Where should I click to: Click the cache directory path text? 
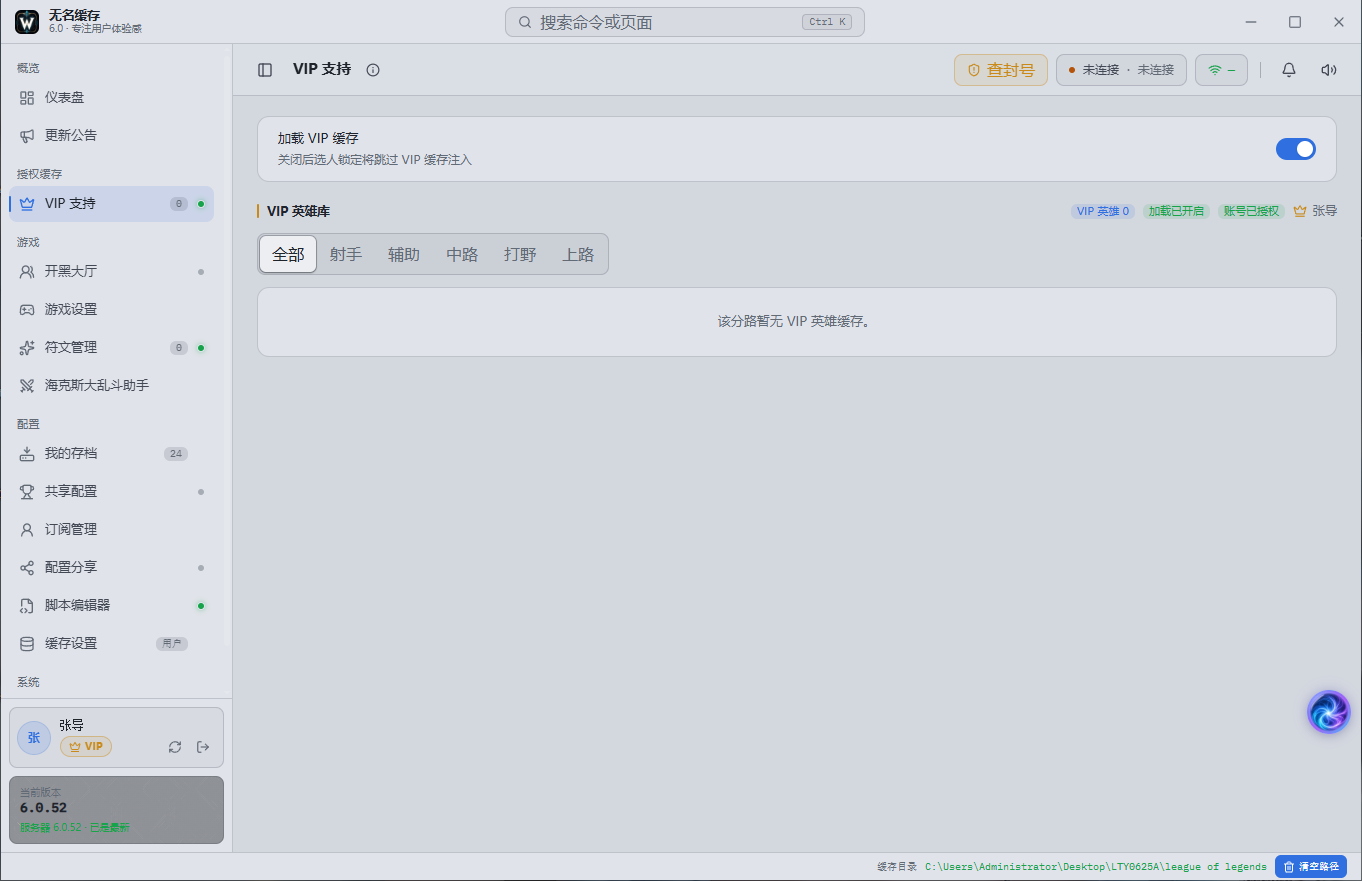[x=1096, y=867]
